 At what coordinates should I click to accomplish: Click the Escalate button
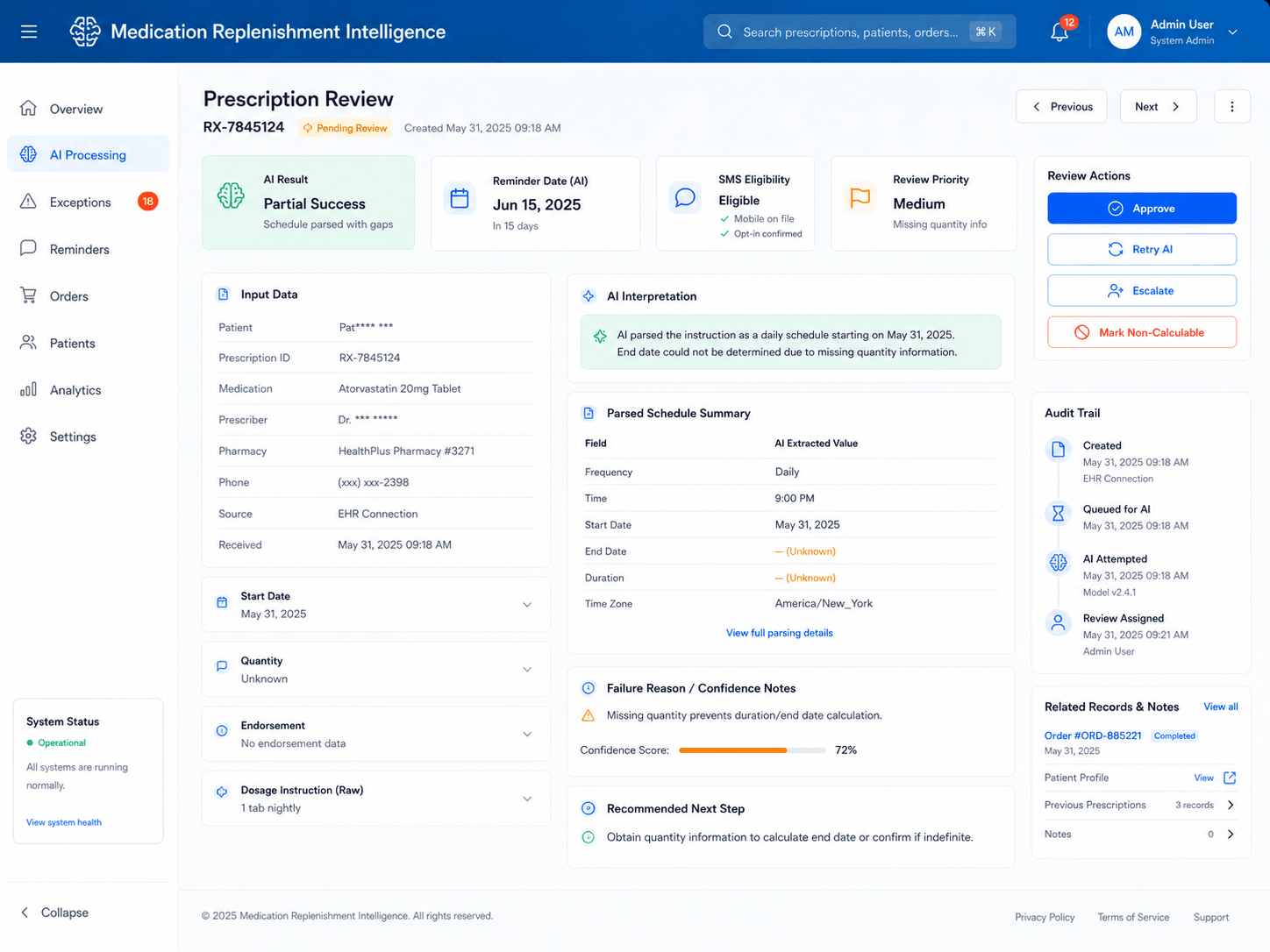tap(1142, 290)
